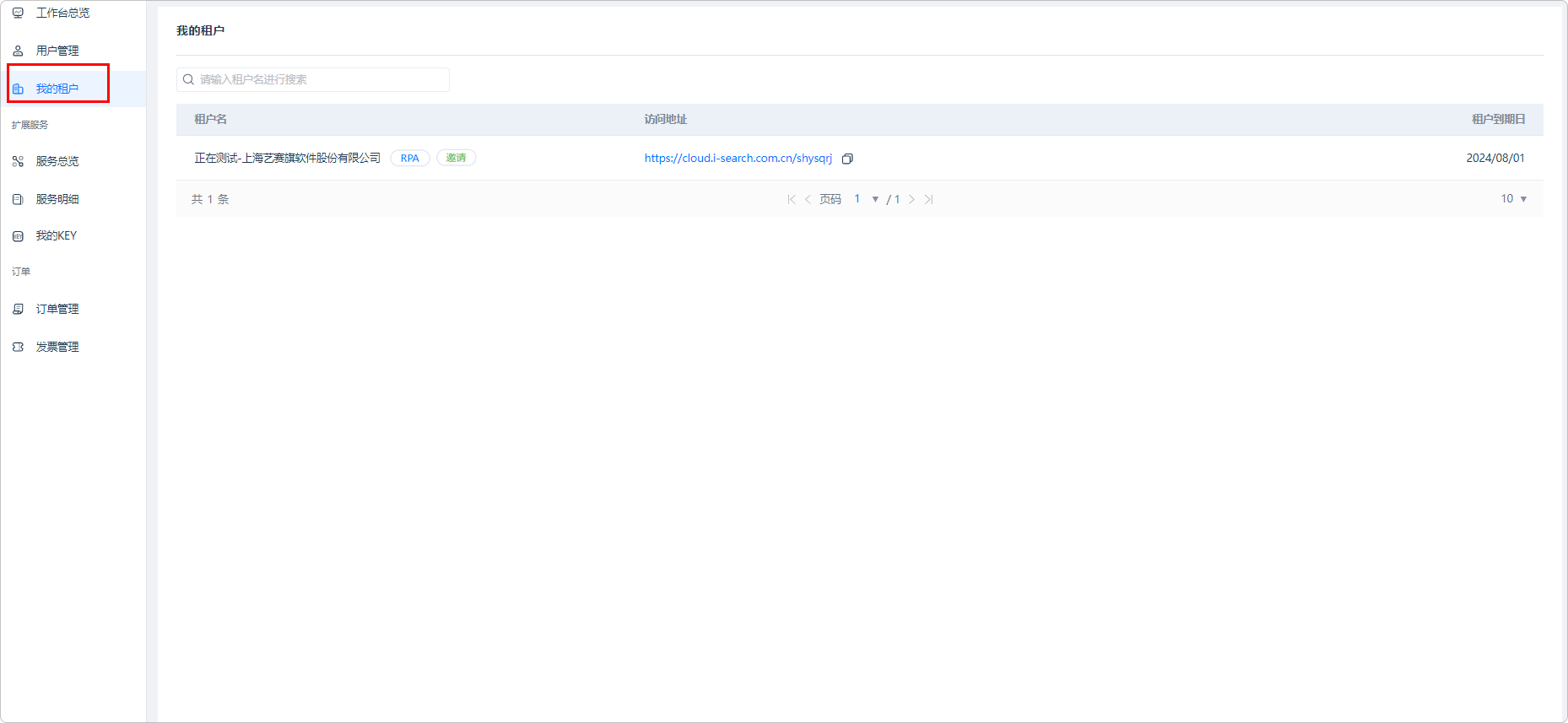Click the 服务明细 sidebar icon
The width and height of the screenshot is (1568, 723).
(x=18, y=199)
